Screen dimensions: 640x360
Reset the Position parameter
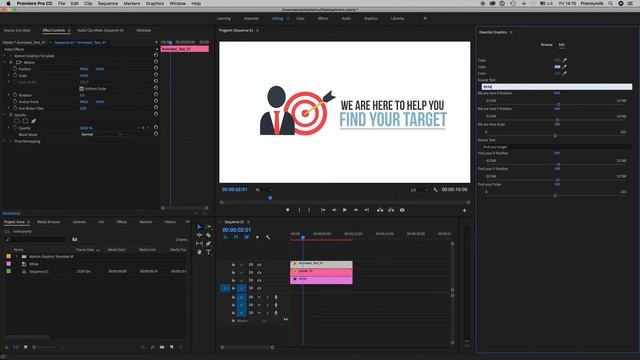click(156, 69)
